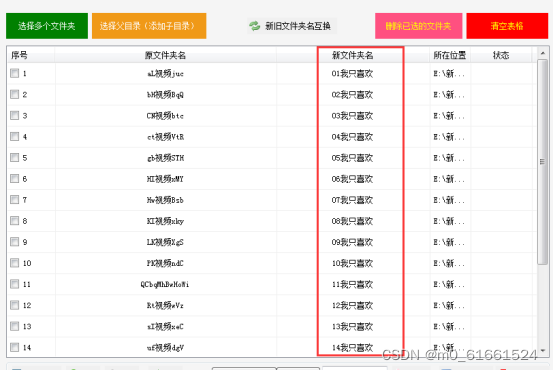Tick the checkbox for row 6
The height and width of the screenshot is (371, 553).
[14, 179]
